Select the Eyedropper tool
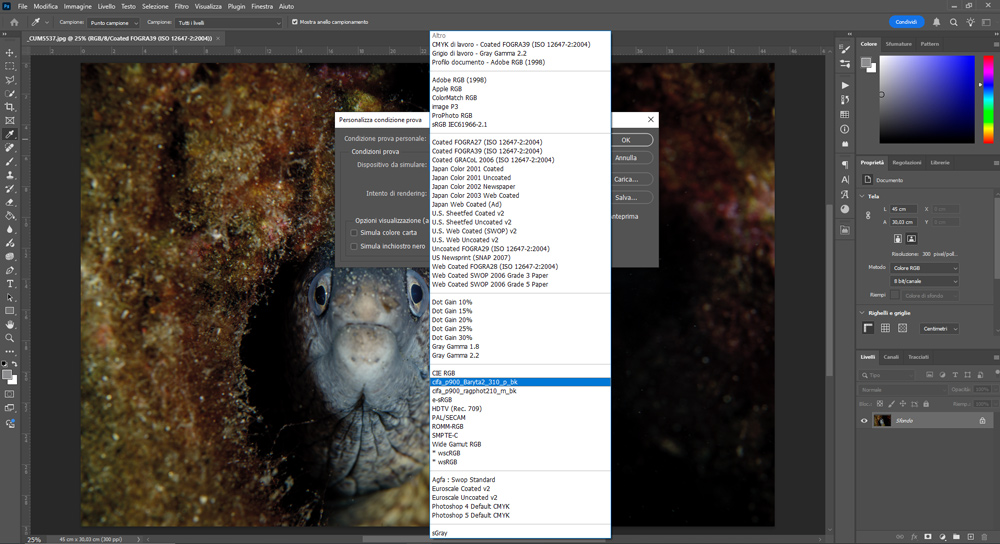 point(10,134)
